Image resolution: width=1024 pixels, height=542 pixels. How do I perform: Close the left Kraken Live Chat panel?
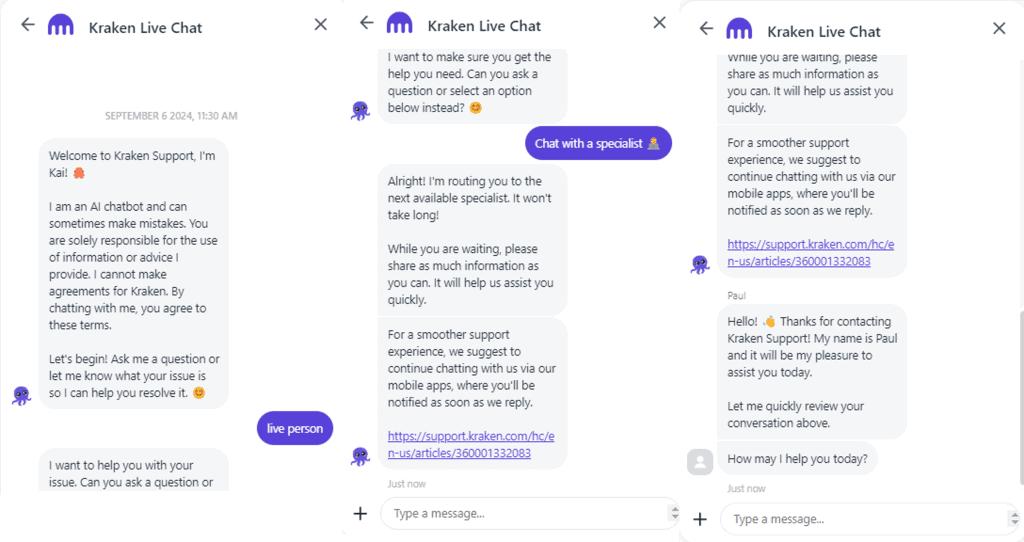[320, 25]
